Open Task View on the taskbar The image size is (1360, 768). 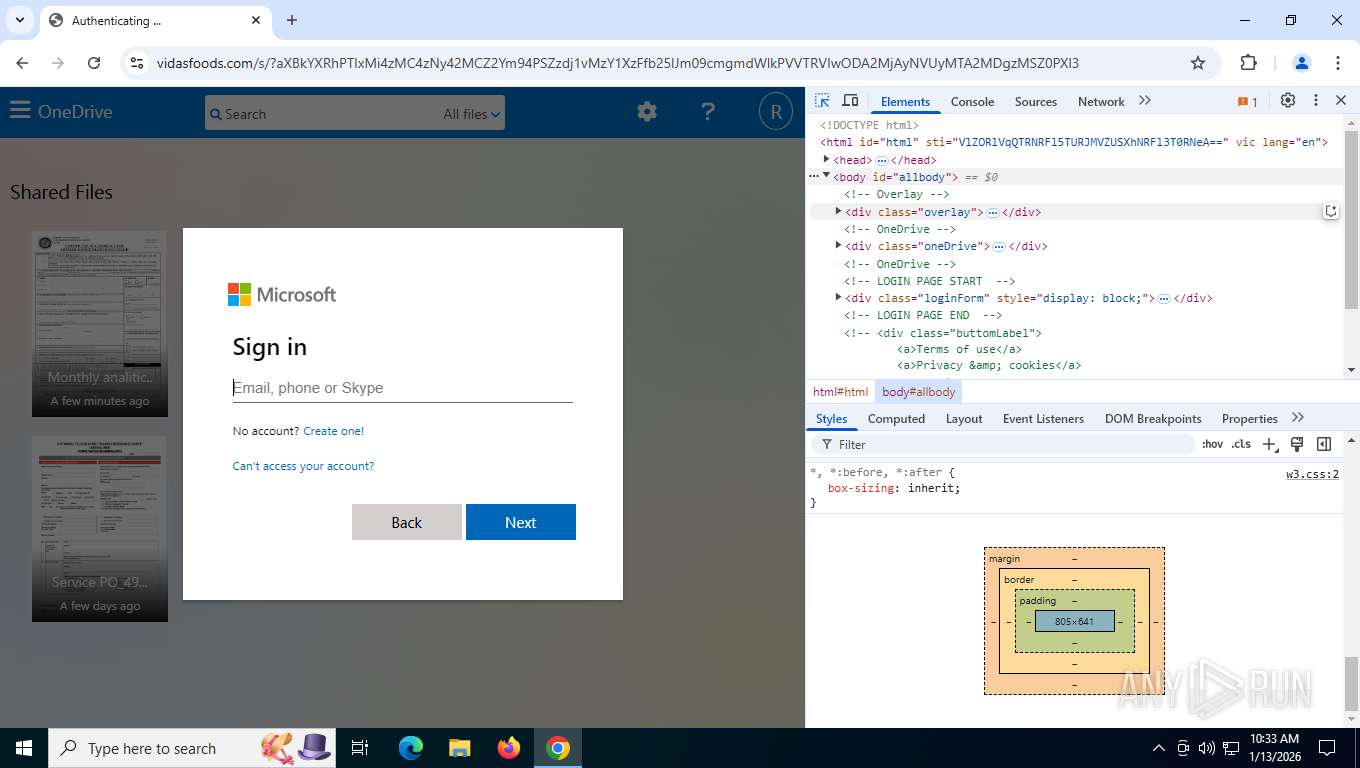coord(360,748)
